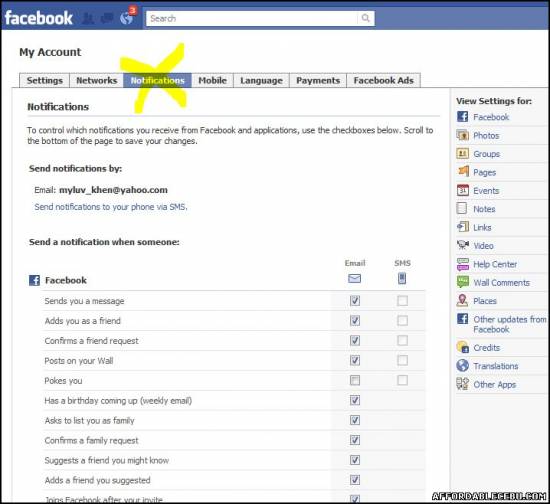This screenshot has height=504, width=550.
Task: Switch to the Mobile tab
Action: tap(213, 80)
